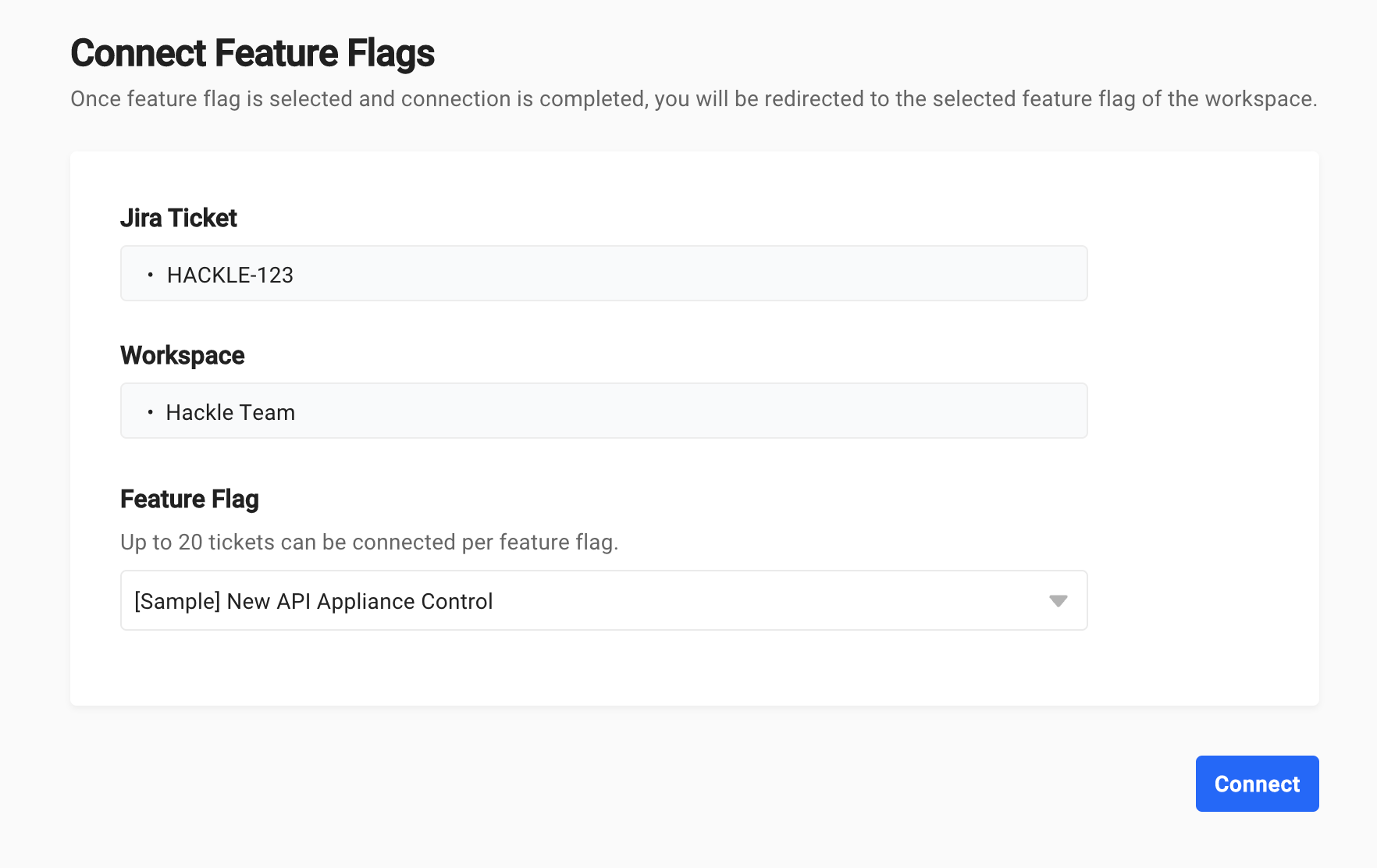The width and height of the screenshot is (1377, 868).
Task: Click empty space inside the Workspace field
Action: coord(687,411)
